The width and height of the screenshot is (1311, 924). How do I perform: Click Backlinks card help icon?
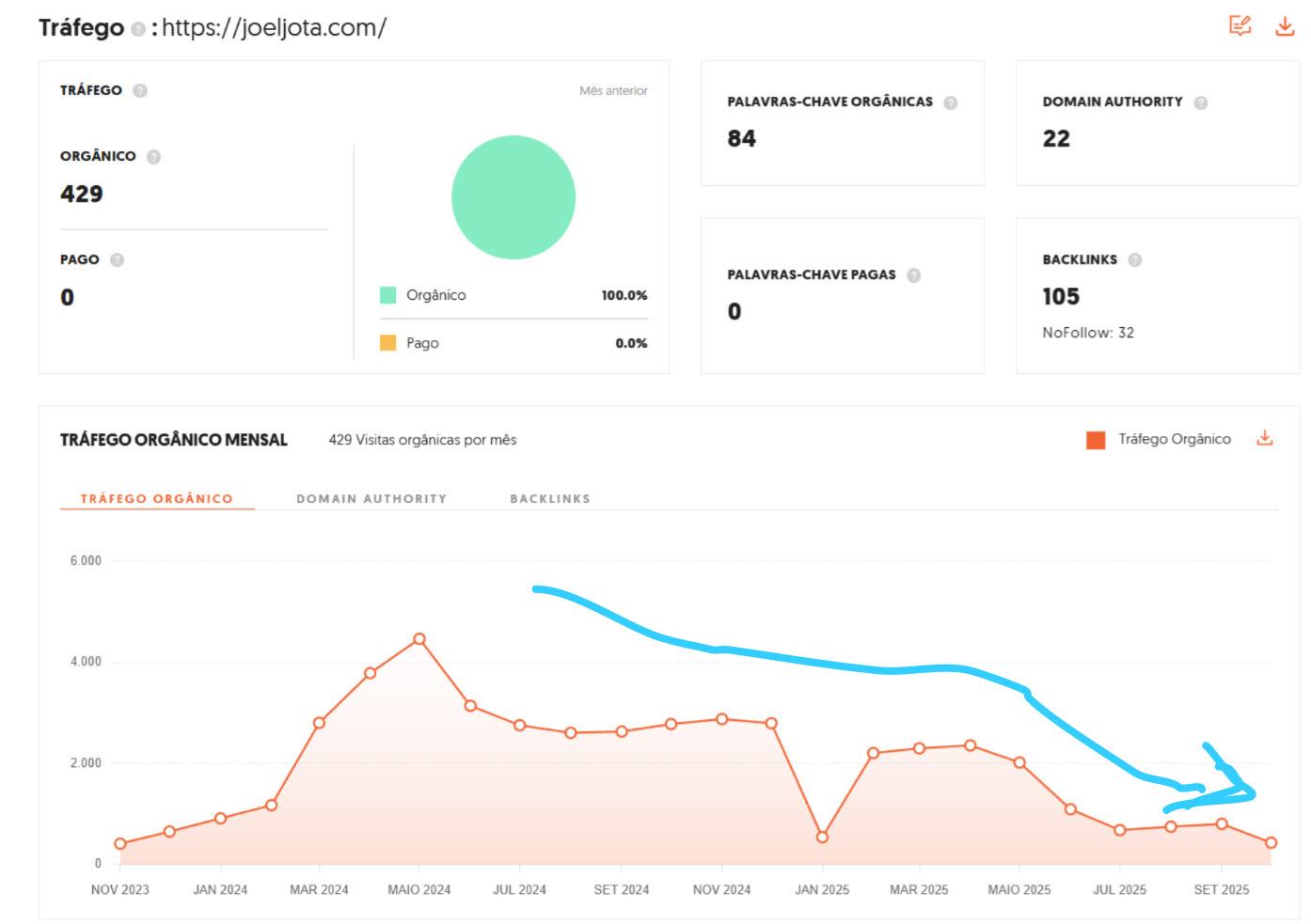click(x=1134, y=260)
